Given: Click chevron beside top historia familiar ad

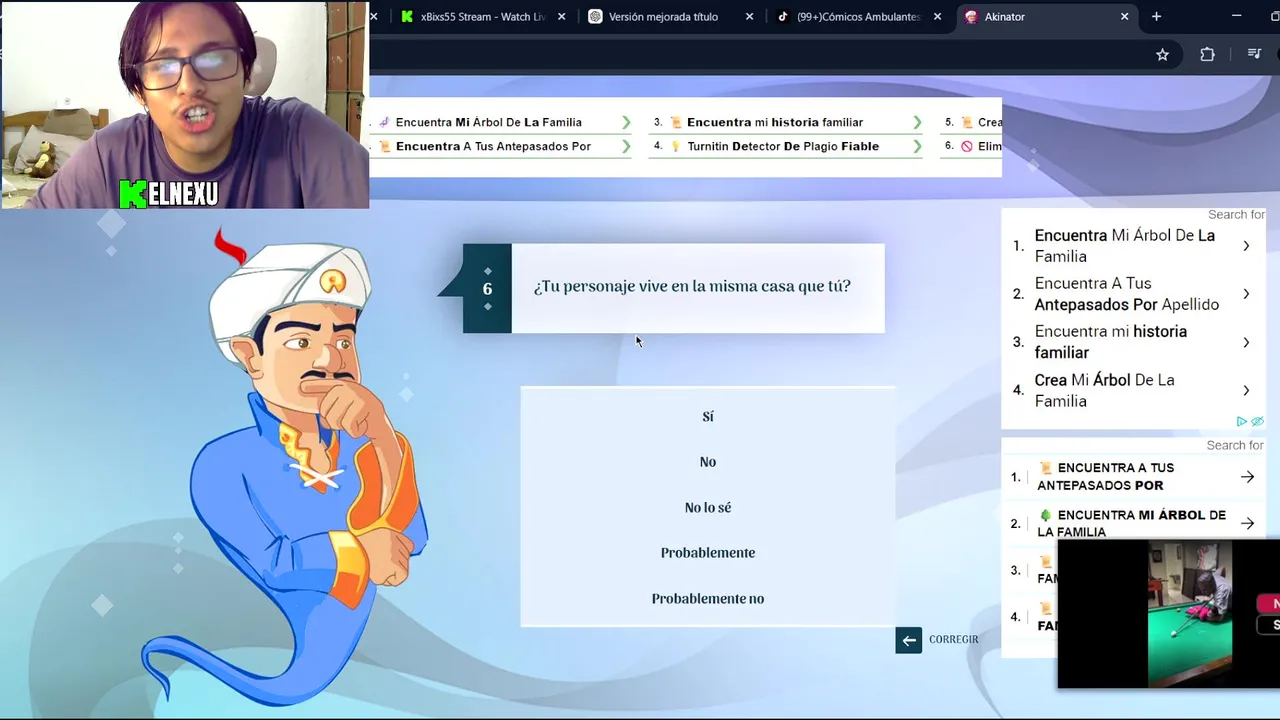Looking at the screenshot, I should 917,122.
